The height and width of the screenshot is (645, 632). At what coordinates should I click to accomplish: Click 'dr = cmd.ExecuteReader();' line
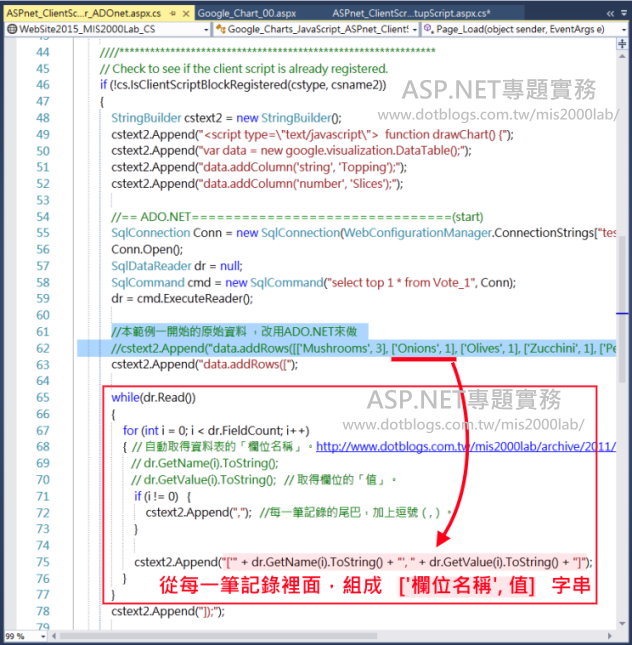pyautogui.click(x=182, y=299)
